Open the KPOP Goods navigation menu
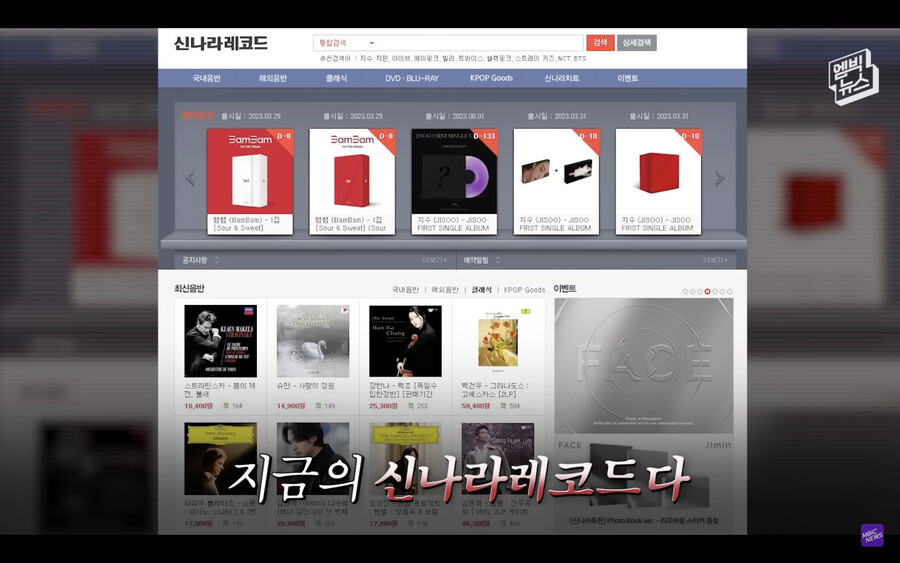900x563 pixels. 491,78
